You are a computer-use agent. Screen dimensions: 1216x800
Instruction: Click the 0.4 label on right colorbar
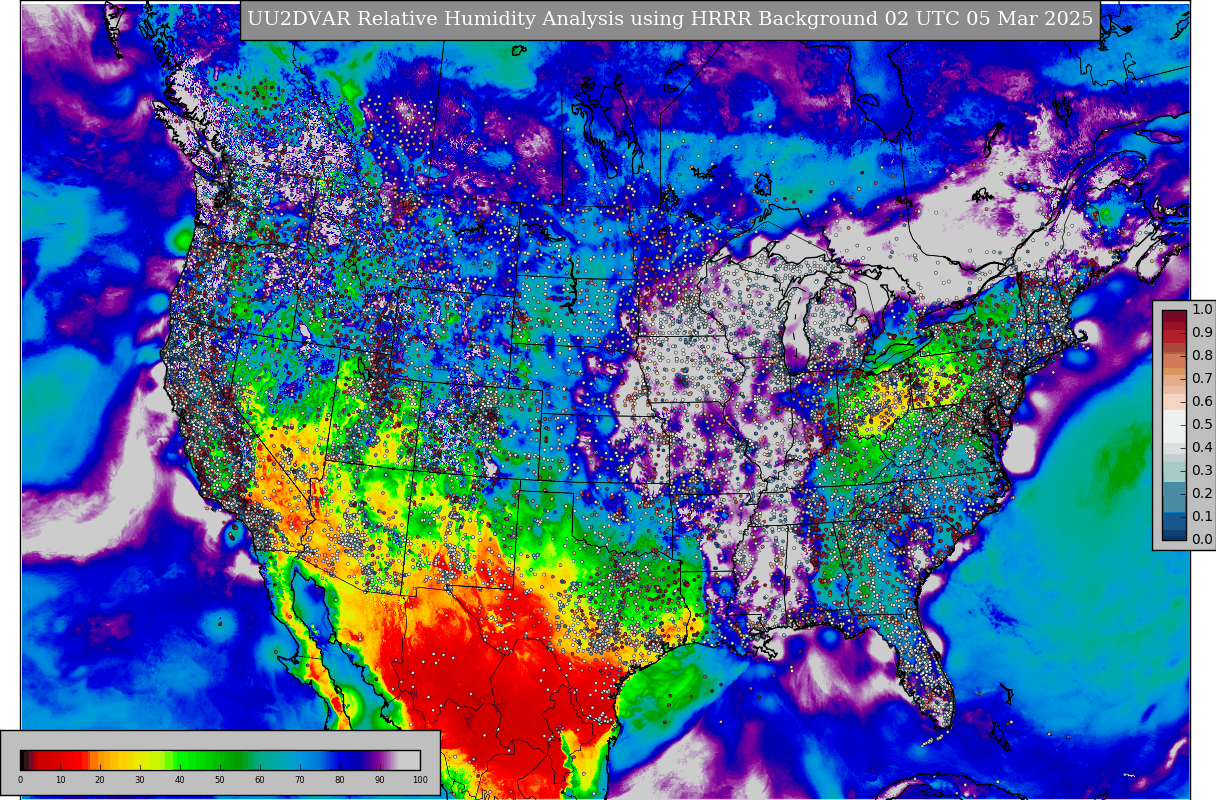click(x=1202, y=447)
